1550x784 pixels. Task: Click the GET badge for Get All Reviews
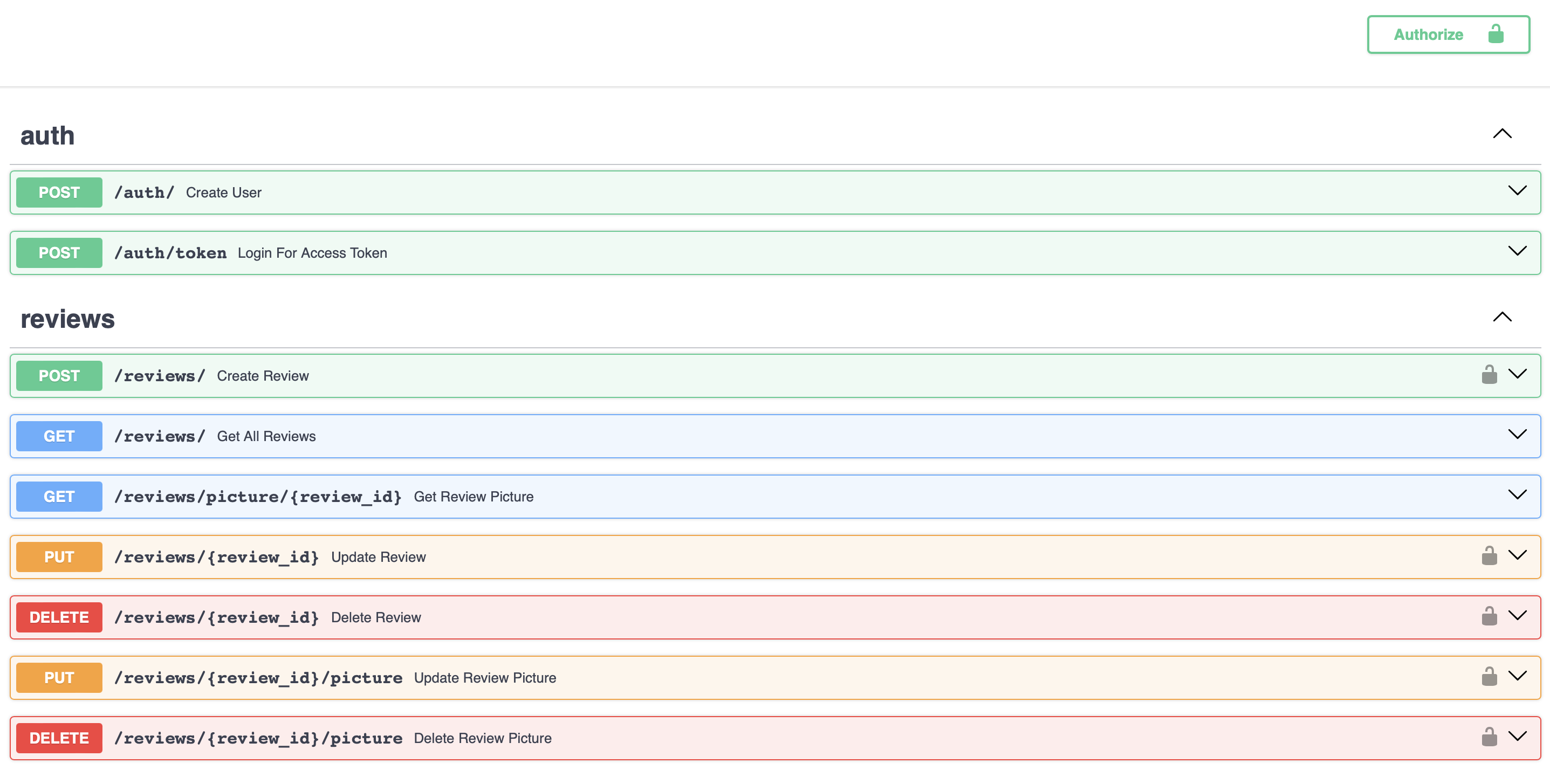[59, 436]
